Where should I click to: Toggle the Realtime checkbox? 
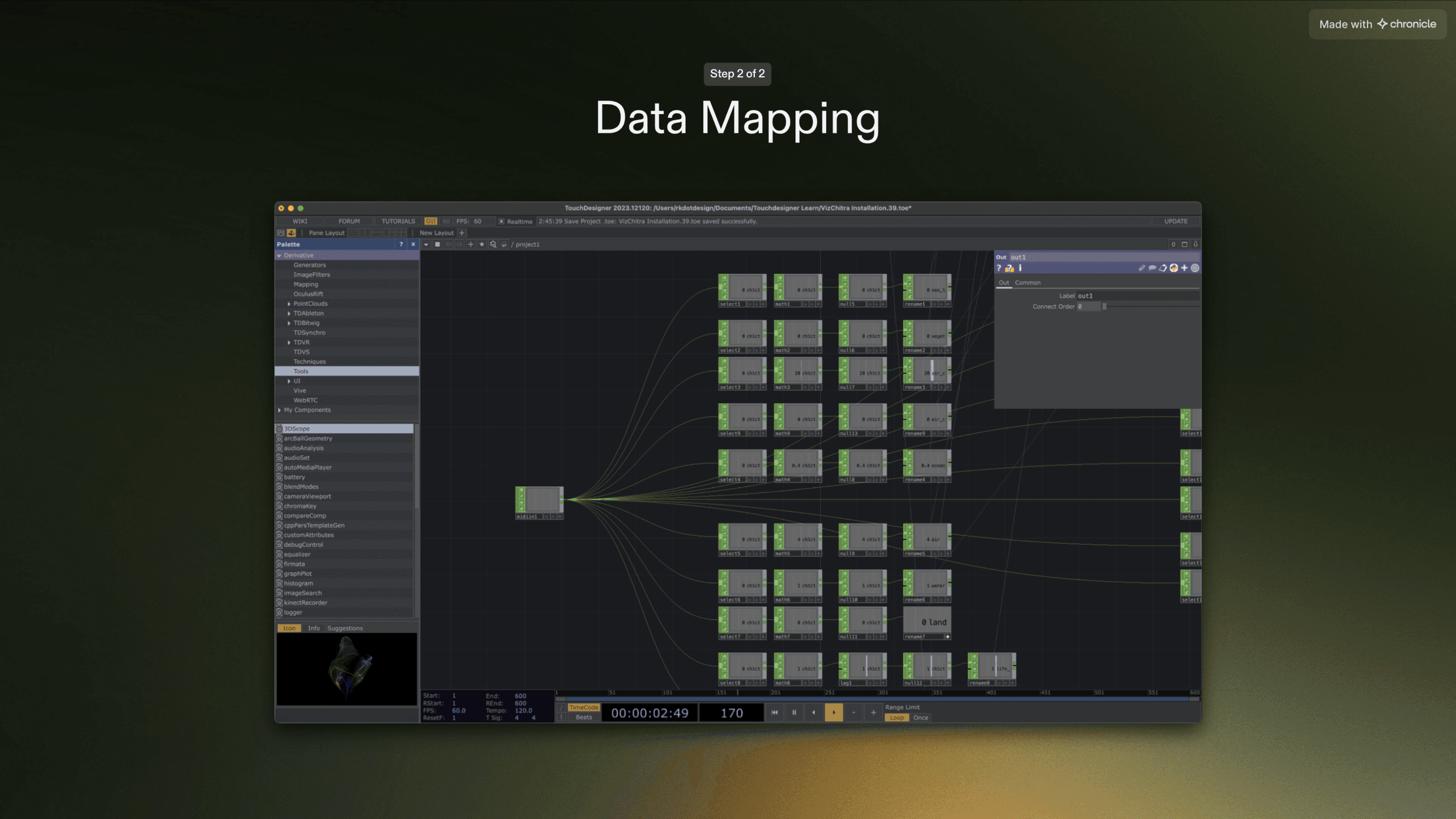pos(501,222)
